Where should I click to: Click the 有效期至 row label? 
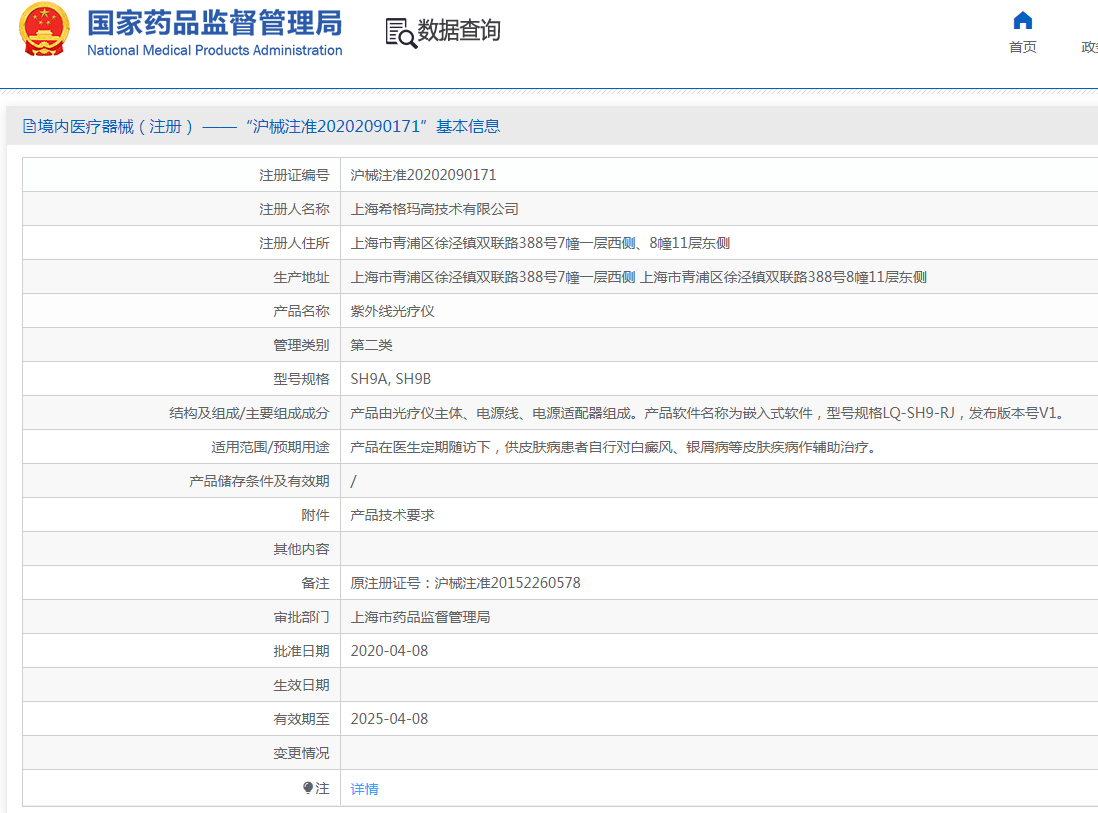coord(301,718)
